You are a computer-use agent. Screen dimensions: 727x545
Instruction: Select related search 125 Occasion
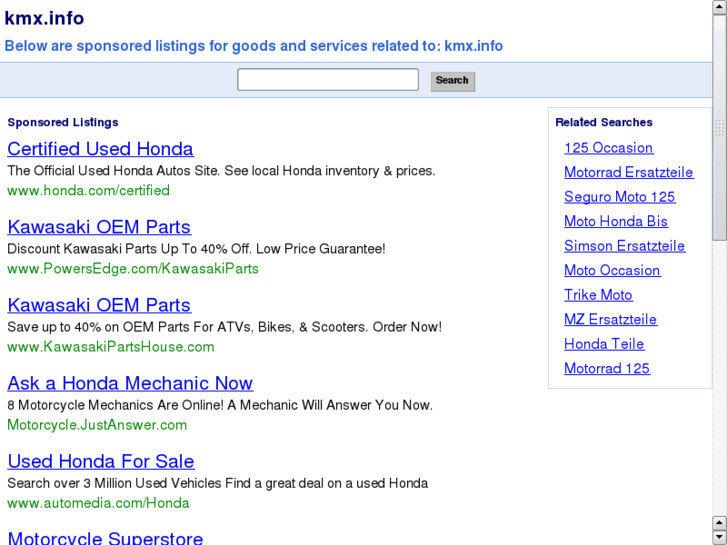[609, 148]
